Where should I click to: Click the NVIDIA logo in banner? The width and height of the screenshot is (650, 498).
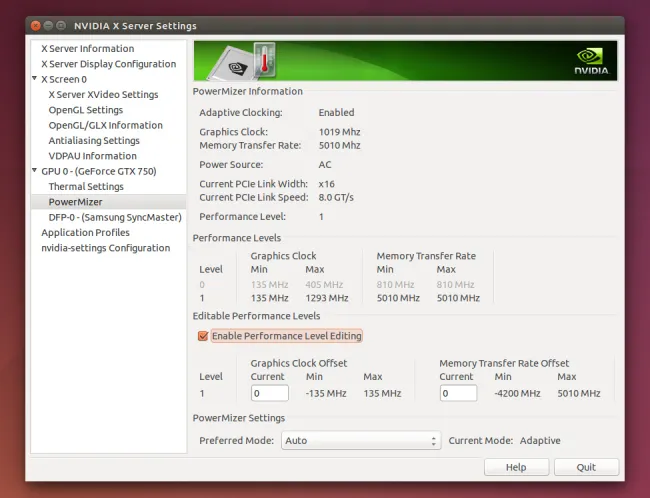[x=592, y=61]
